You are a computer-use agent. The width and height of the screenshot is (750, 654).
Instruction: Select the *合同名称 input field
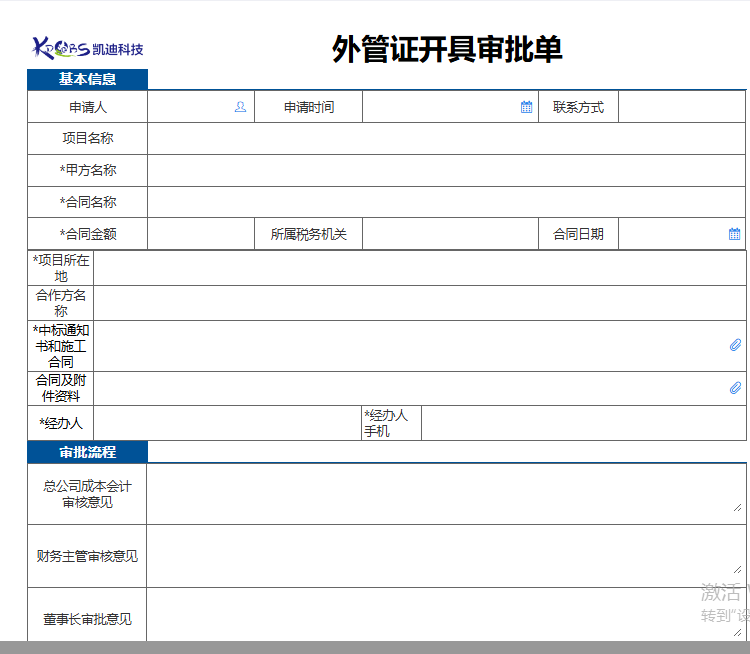pyautogui.click(x=446, y=202)
